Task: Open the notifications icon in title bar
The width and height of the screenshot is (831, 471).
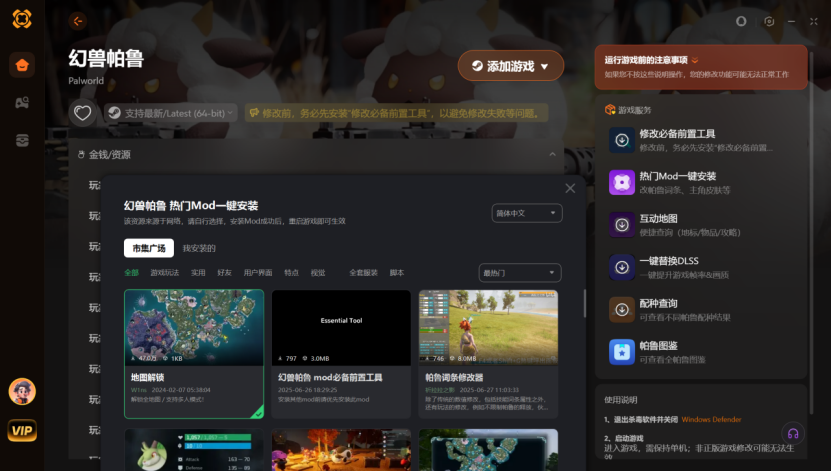Action: click(741, 21)
